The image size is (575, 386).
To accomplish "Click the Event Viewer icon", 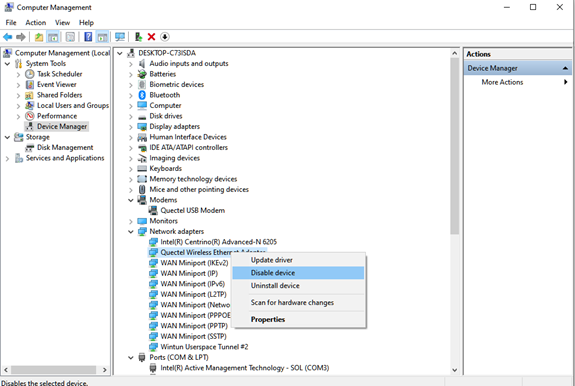I will [30, 85].
